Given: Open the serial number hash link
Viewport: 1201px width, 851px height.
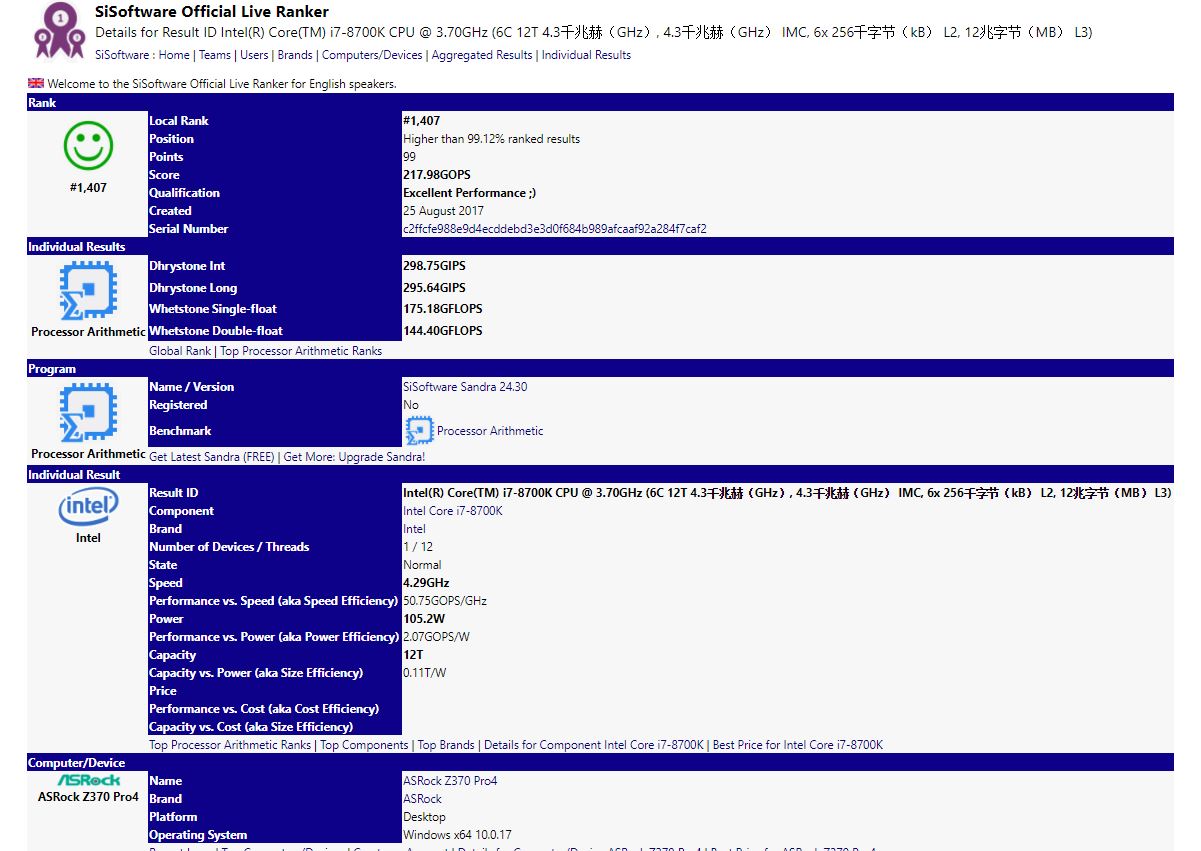Looking at the screenshot, I should (x=555, y=229).
